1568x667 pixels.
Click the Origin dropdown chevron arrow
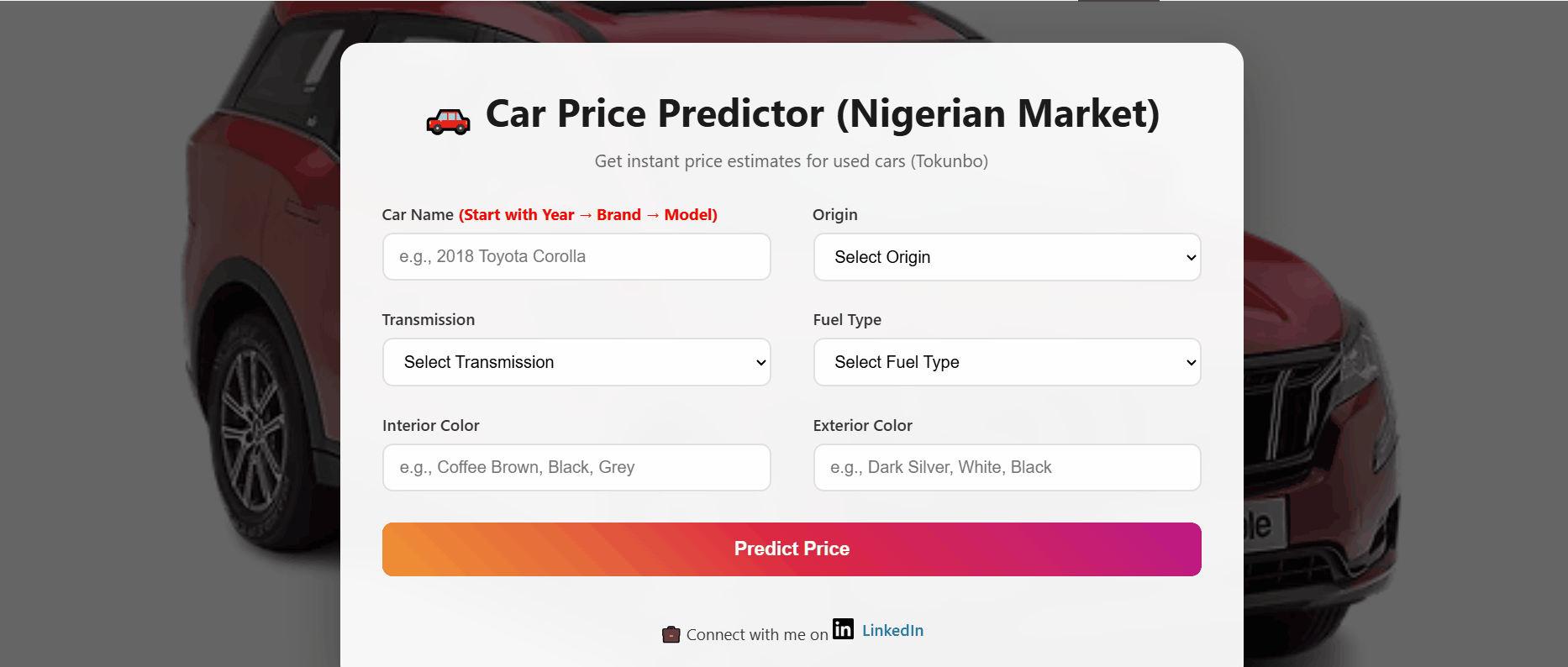pyautogui.click(x=1190, y=257)
